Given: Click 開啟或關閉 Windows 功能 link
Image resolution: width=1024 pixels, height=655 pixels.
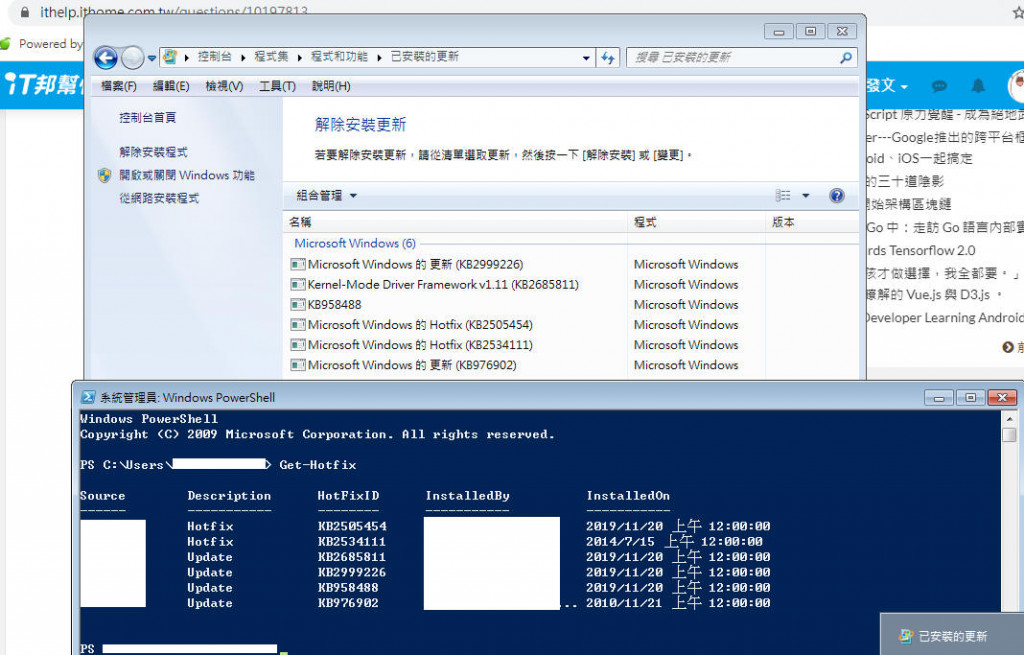Looking at the screenshot, I should pos(187,175).
